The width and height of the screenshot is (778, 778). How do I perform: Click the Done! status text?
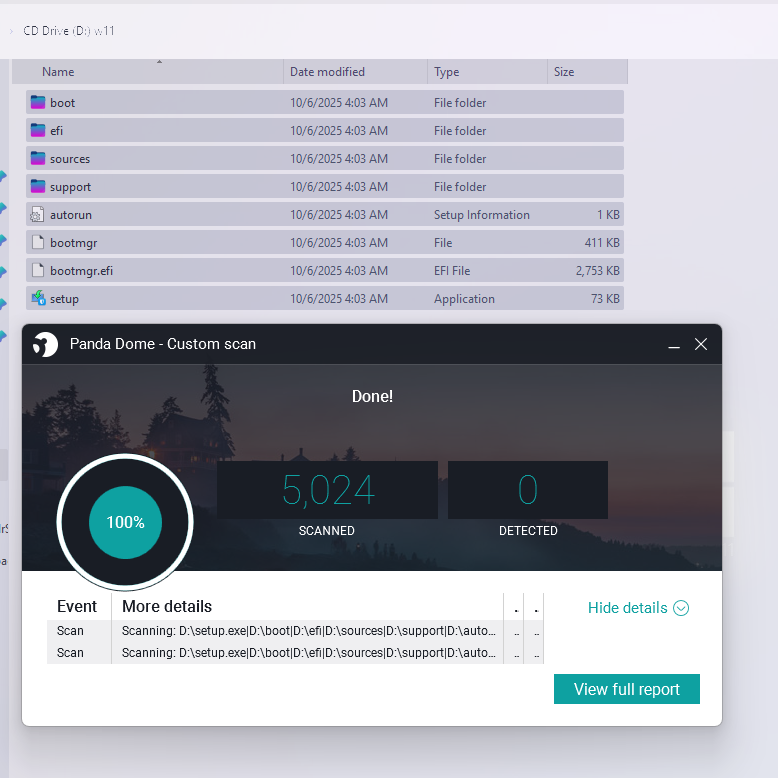[x=372, y=396]
